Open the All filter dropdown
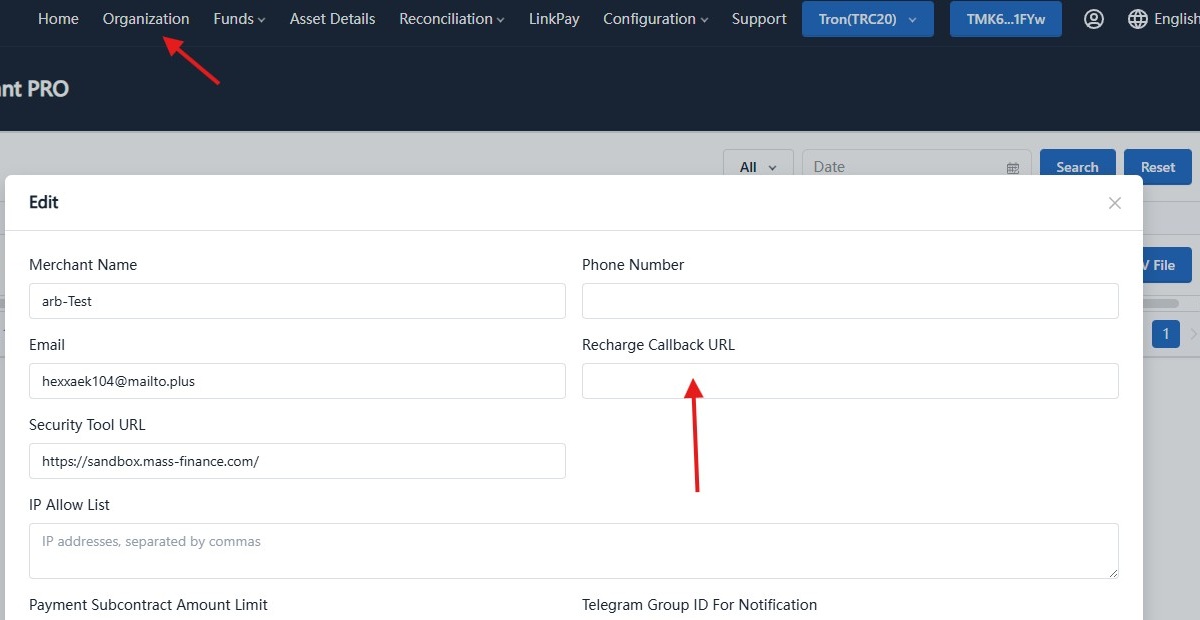Viewport: 1200px width, 620px height. tap(758, 167)
